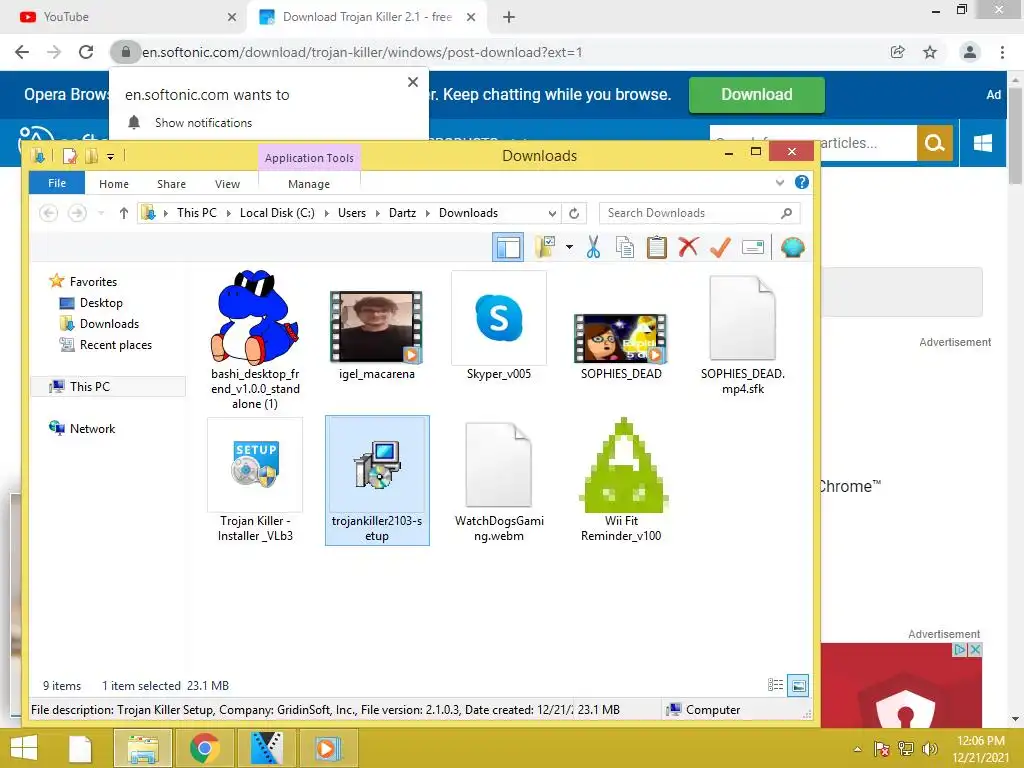Open the File ribbon tab
The image size is (1024, 768).
(x=57, y=183)
